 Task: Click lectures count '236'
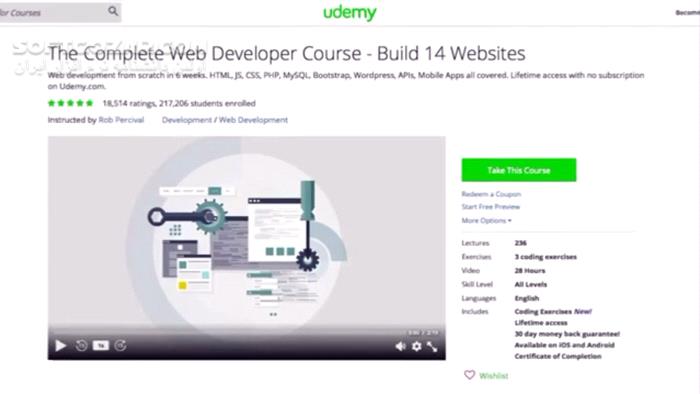[x=521, y=243]
